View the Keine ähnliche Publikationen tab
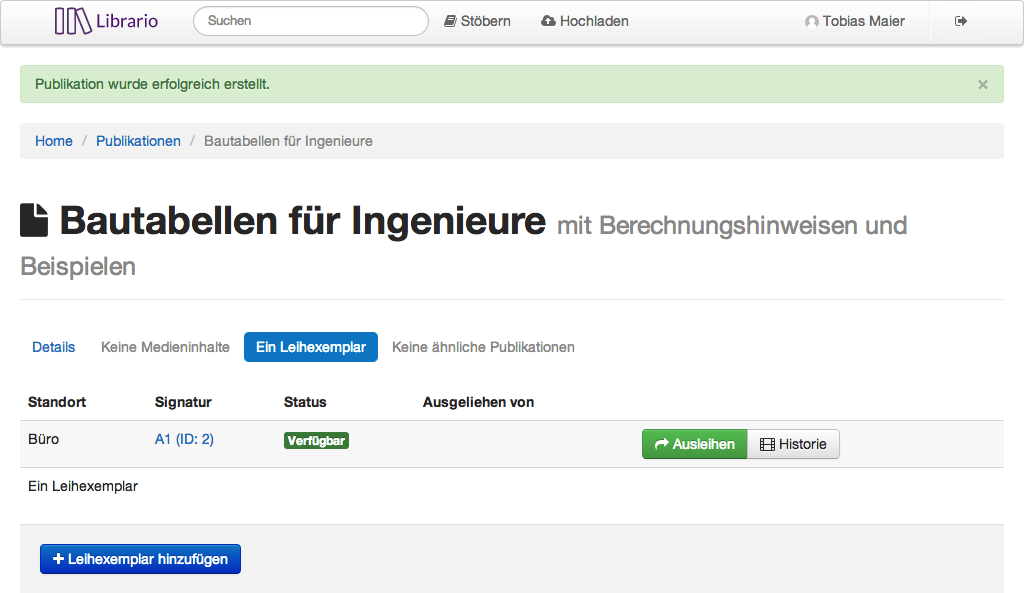 (483, 346)
